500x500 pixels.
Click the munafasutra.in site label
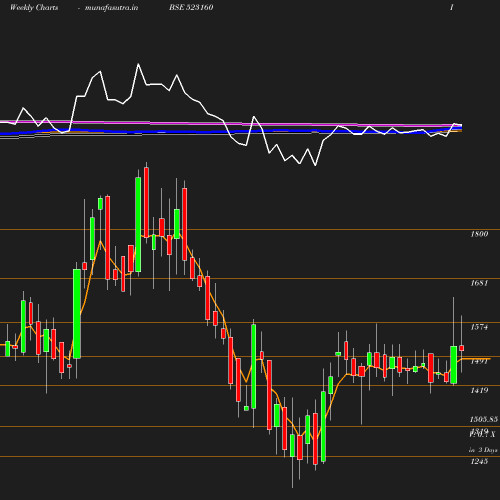(x=111, y=8)
